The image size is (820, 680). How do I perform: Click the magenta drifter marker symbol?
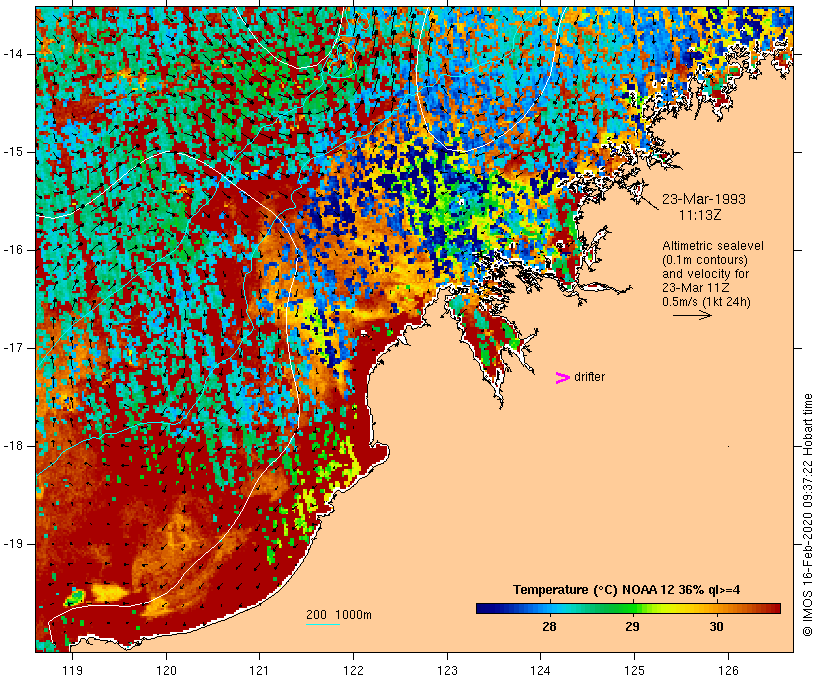click(562, 377)
